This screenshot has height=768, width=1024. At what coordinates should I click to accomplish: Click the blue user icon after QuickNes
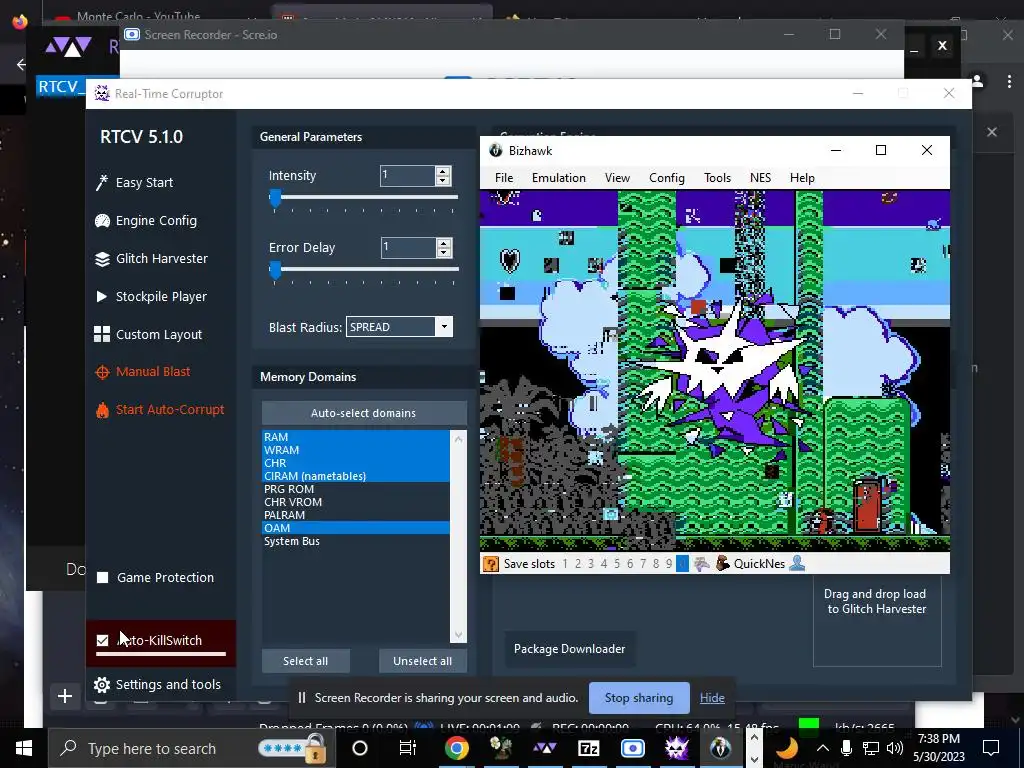click(797, 563)
